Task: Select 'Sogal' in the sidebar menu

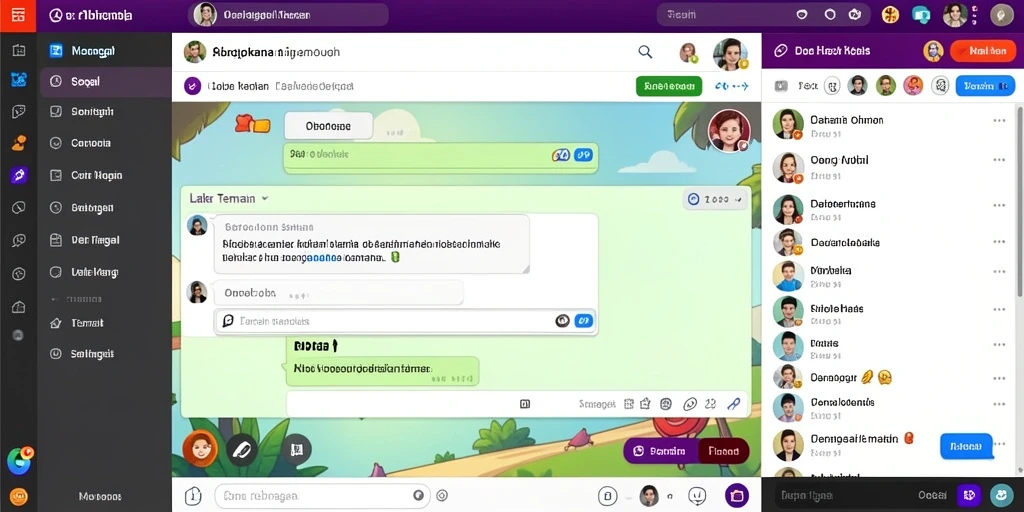Action: (104, 82)
